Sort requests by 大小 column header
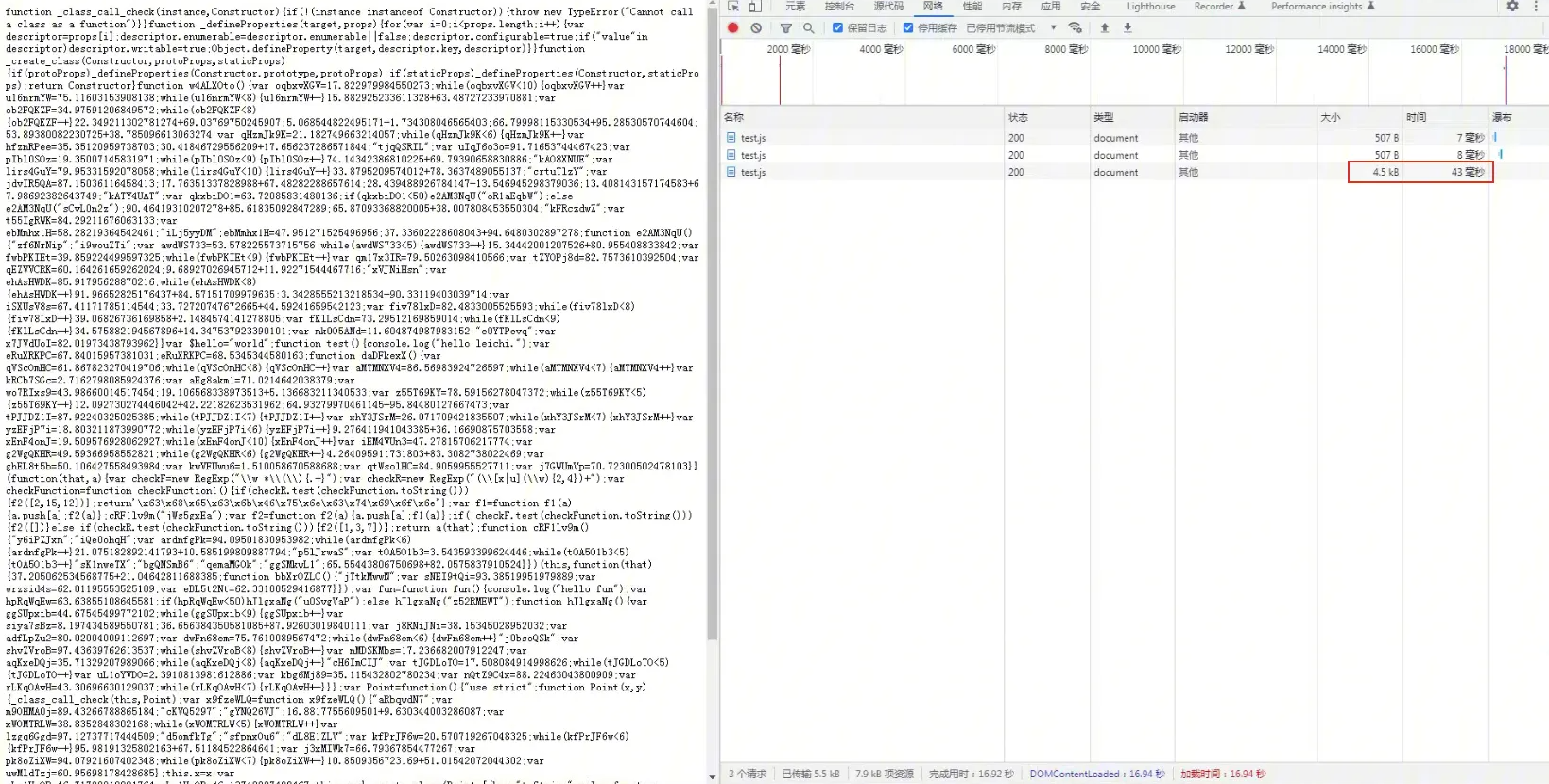The width and height of the screenshot is (1549, 784). (x=1331, y=117)
